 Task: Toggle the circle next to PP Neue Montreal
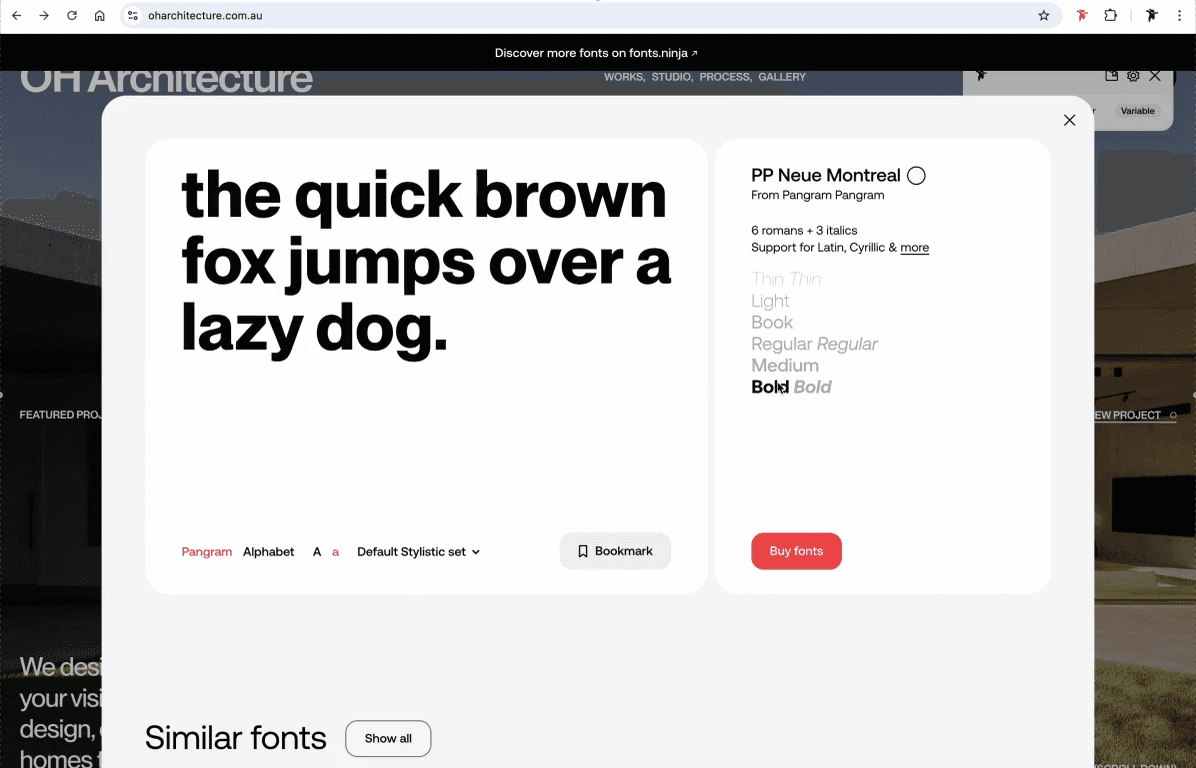[916, 175]
